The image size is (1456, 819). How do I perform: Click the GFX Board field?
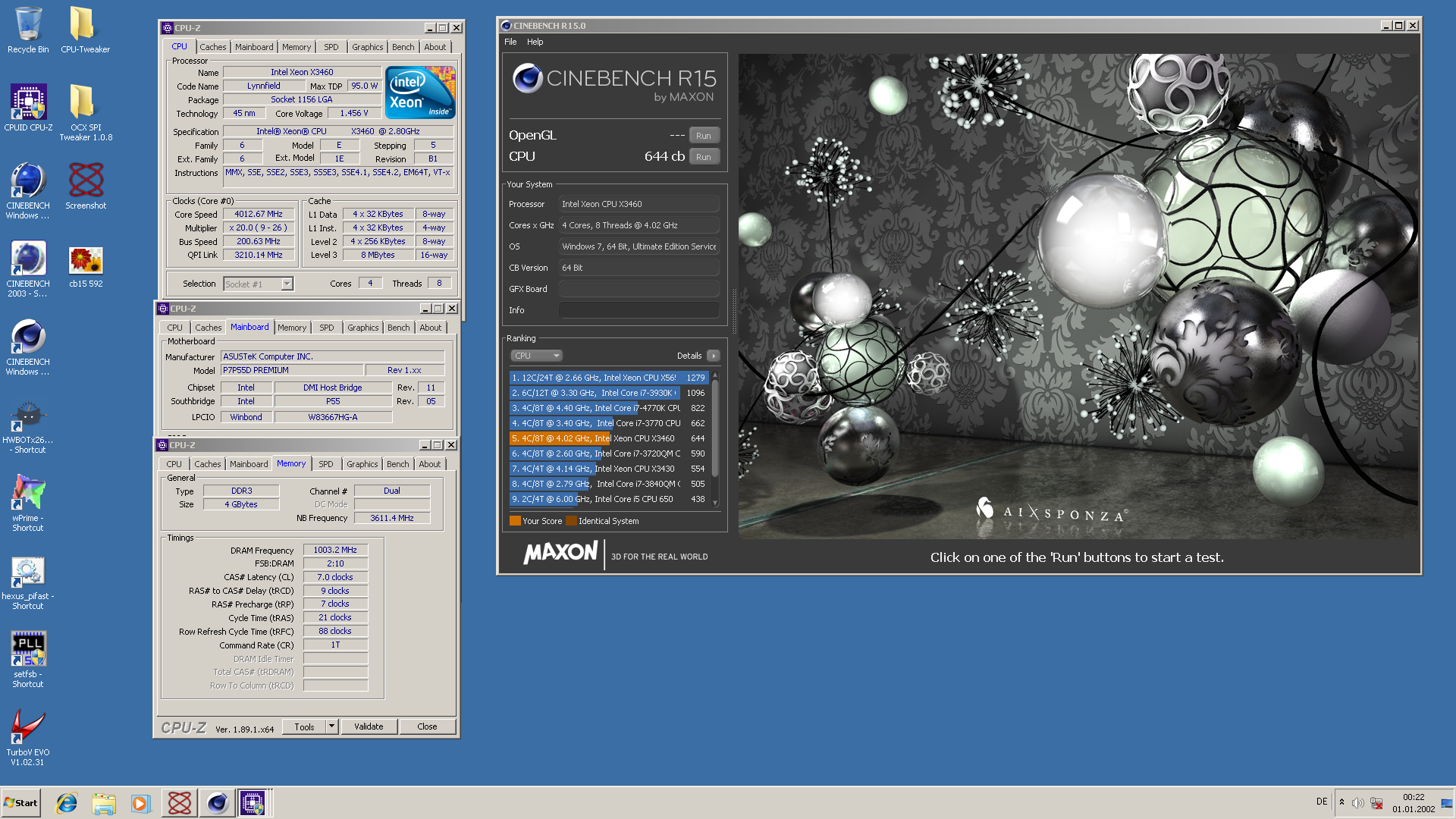tap(639, 289)
